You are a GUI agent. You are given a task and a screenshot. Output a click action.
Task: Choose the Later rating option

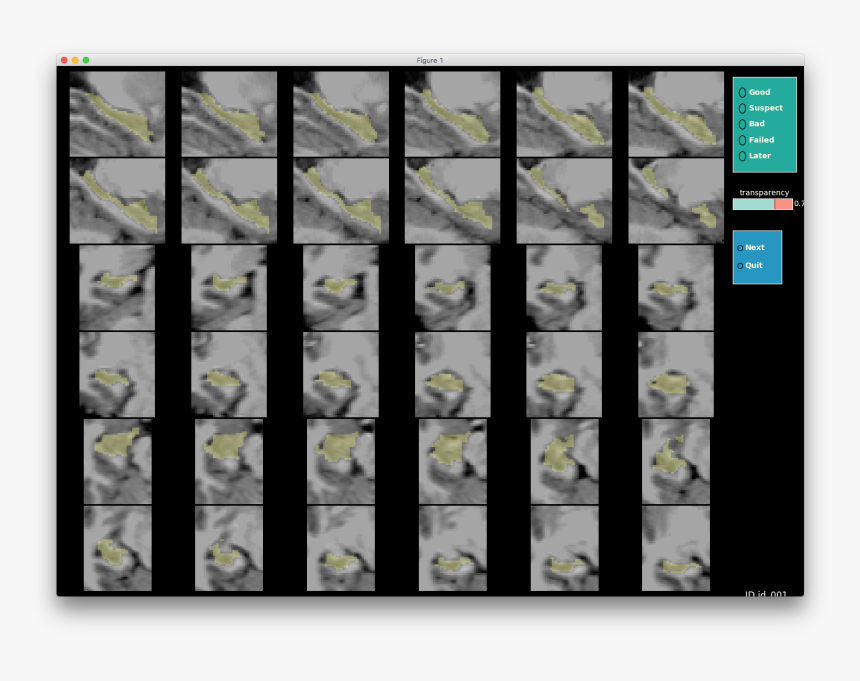pyautogui.click(x=742, y=156)
